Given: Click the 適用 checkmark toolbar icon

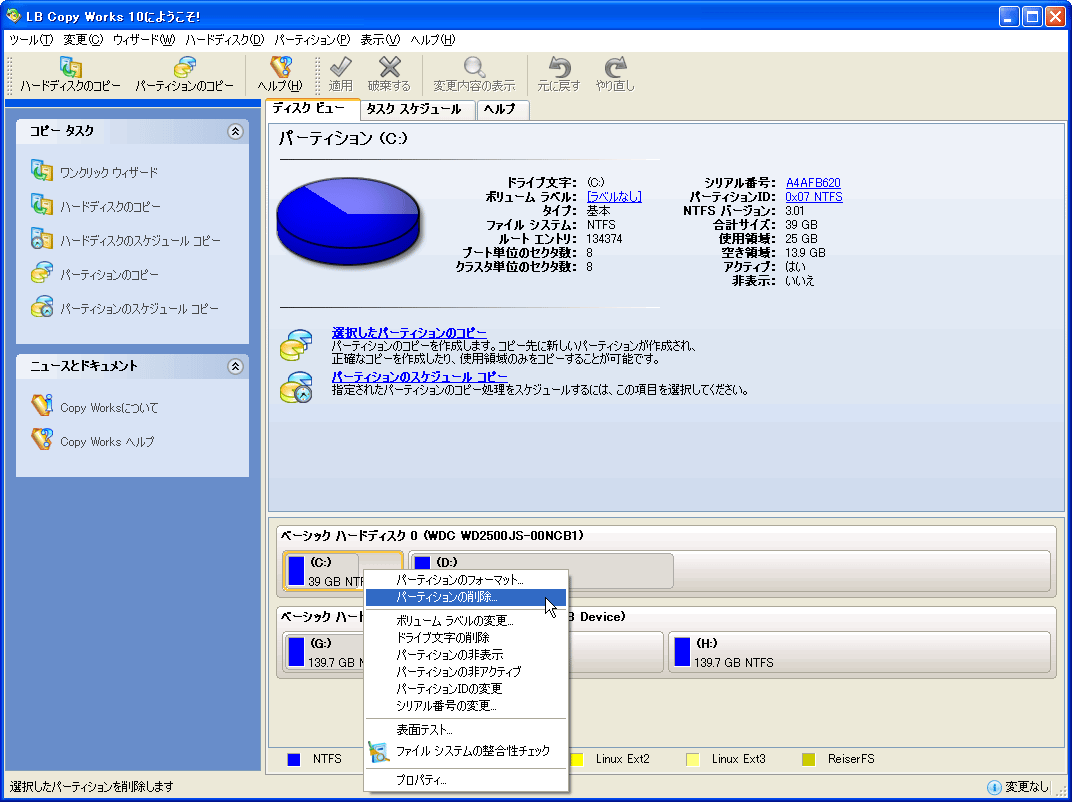Looking at the screenshot, I should pos(340,67).
